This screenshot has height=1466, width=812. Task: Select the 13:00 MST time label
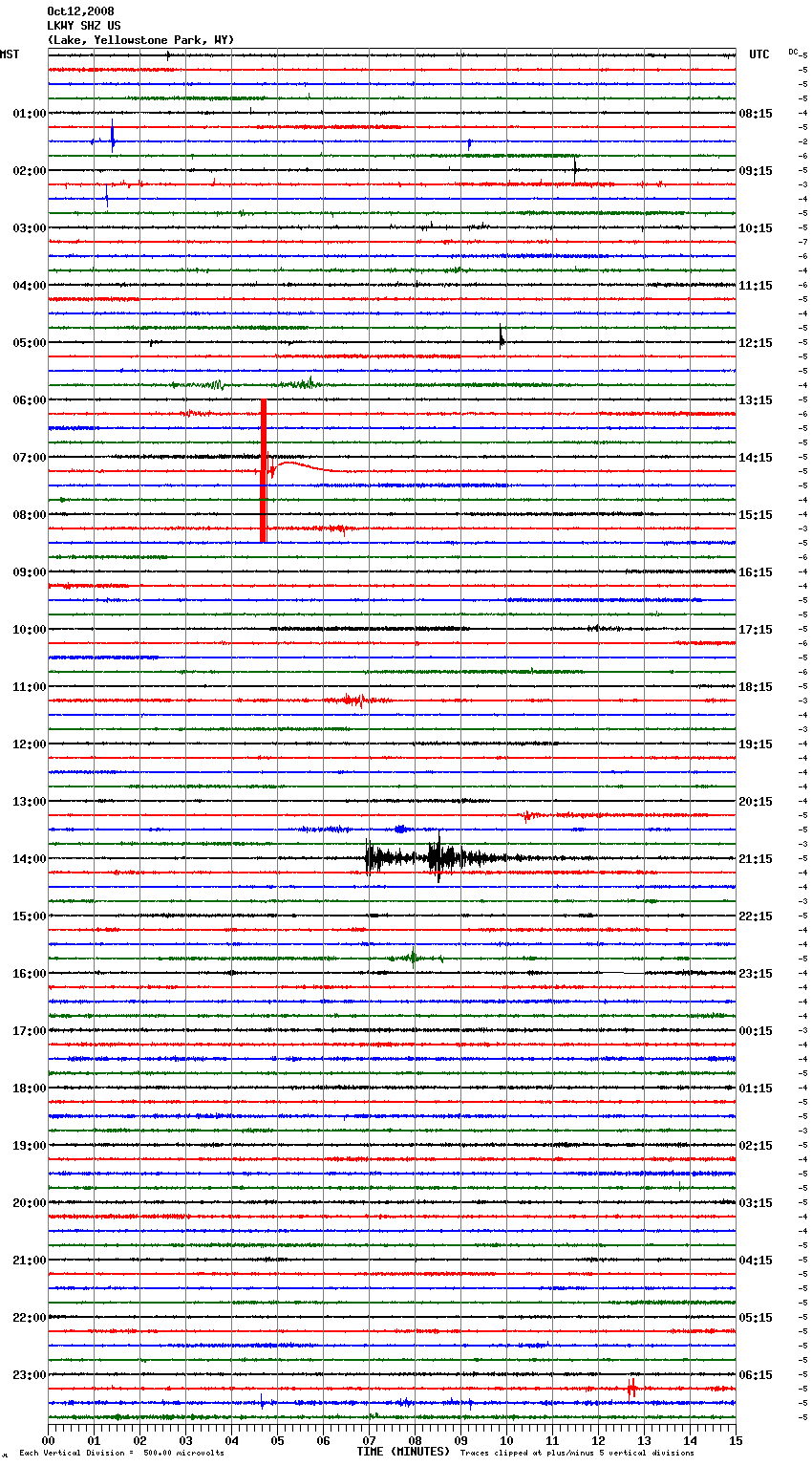tap(30, 802)
